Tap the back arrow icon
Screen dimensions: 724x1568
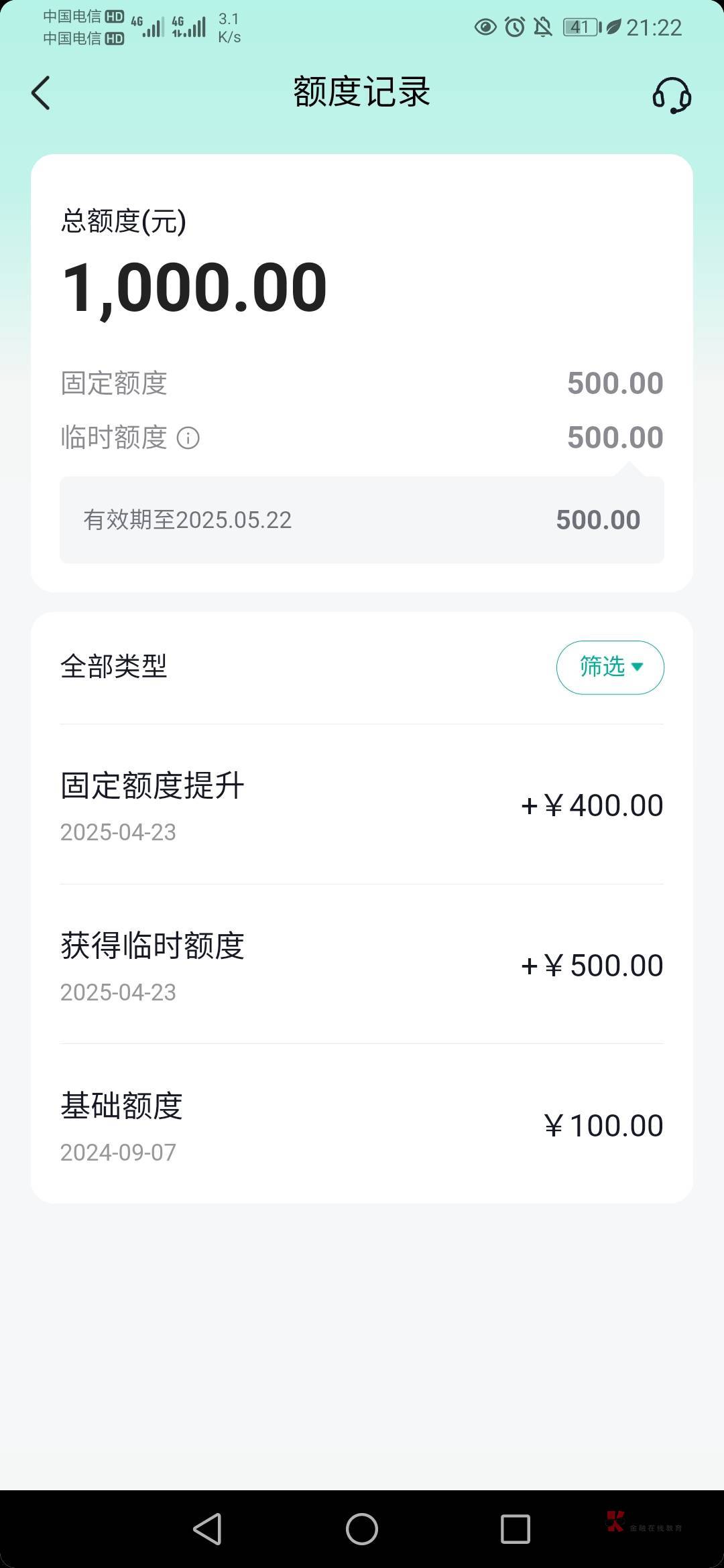point(41,92)
